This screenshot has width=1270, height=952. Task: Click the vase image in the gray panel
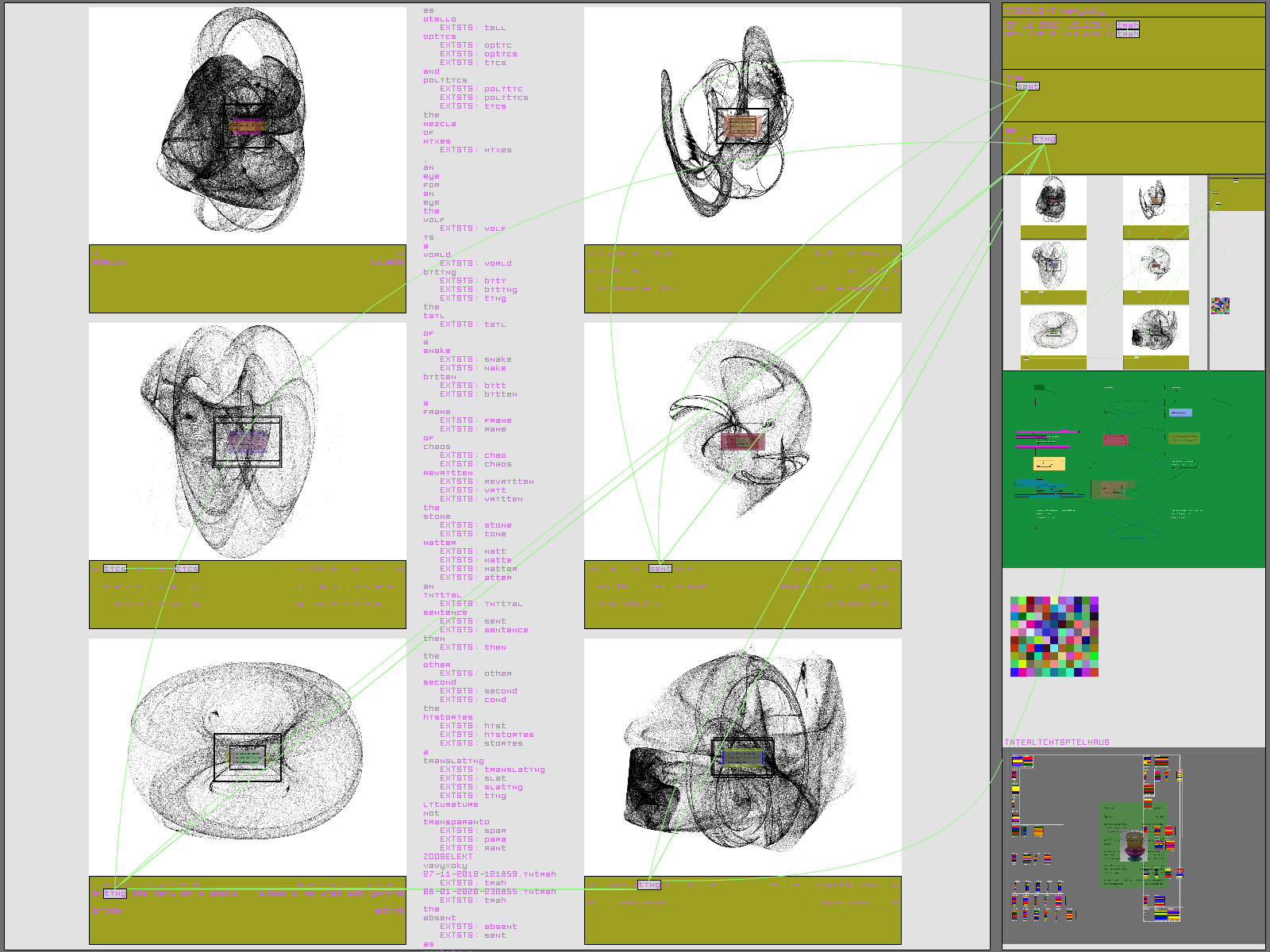[x=1134, y=846]
